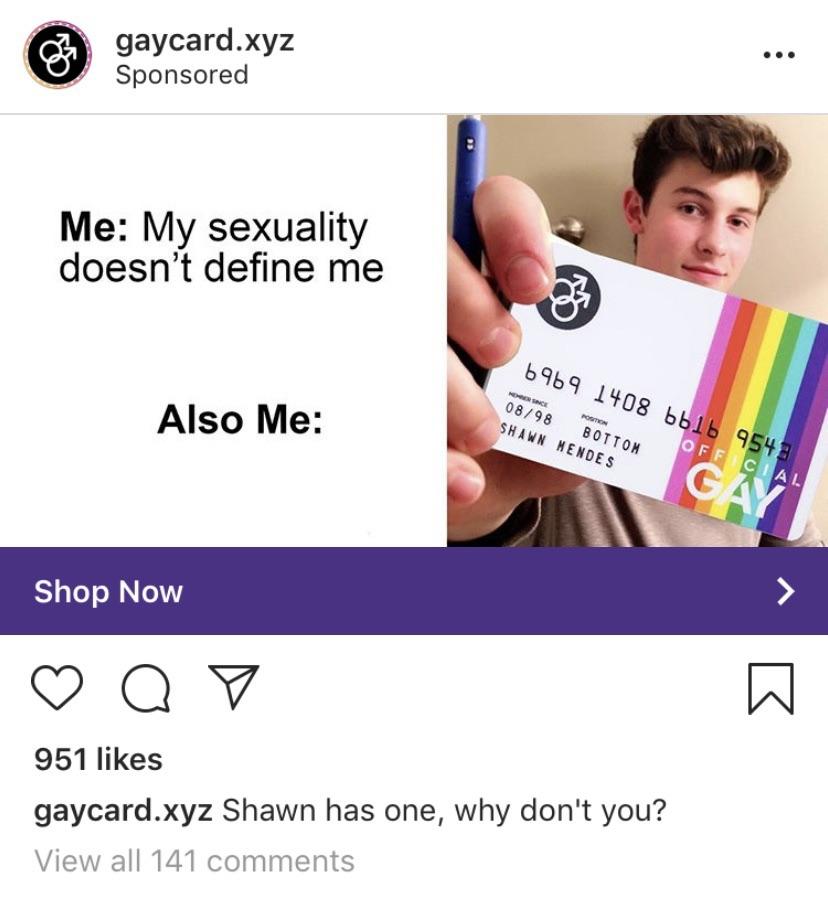This screenshot has width=828, height=901.
Task: Tap the double male symbol on the card
Action: click(x=568, y=297)
